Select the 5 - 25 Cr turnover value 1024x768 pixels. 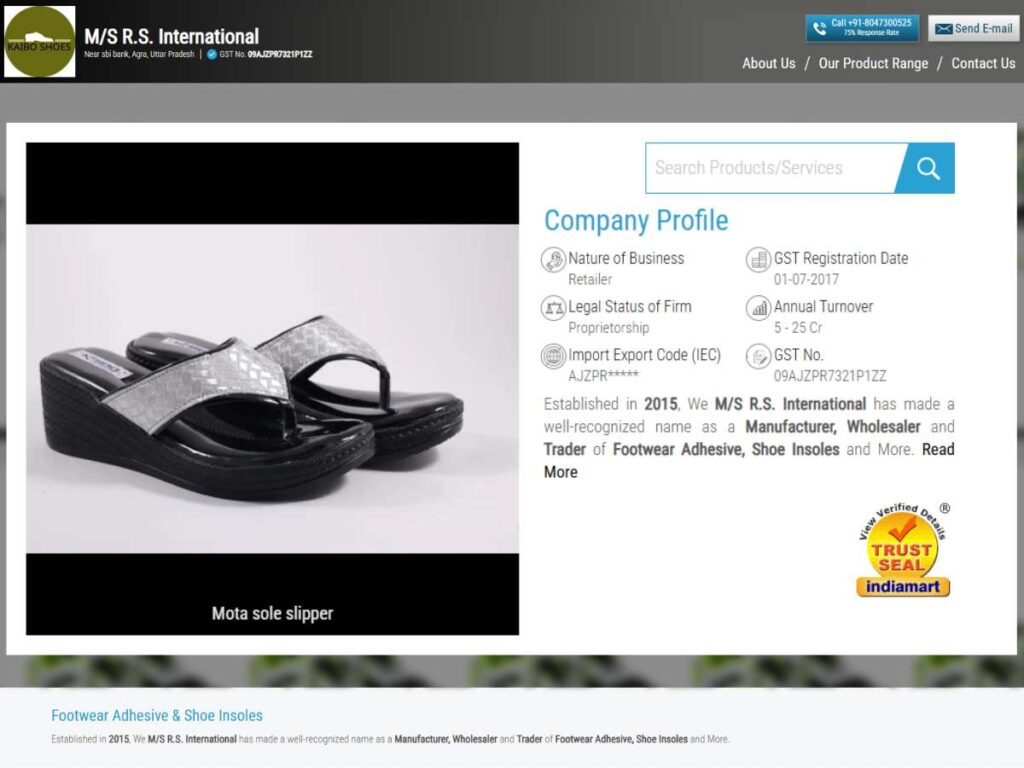pos(798,328)
